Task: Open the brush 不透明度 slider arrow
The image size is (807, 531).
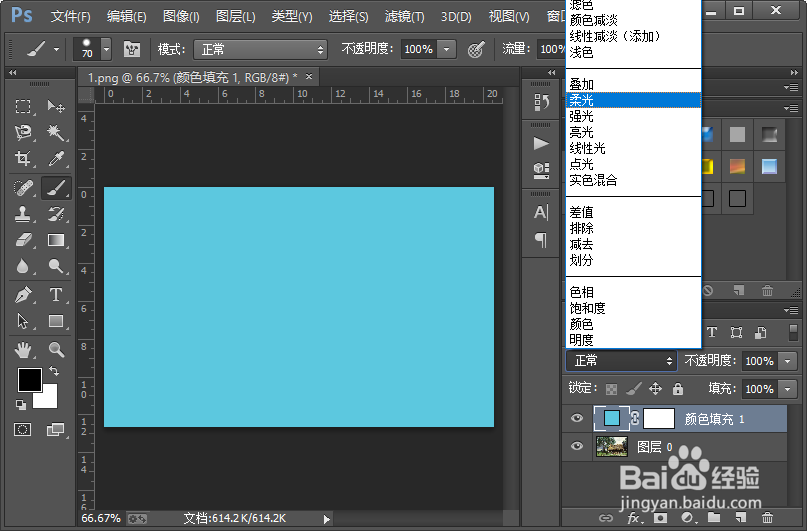Action: [446, 49]
